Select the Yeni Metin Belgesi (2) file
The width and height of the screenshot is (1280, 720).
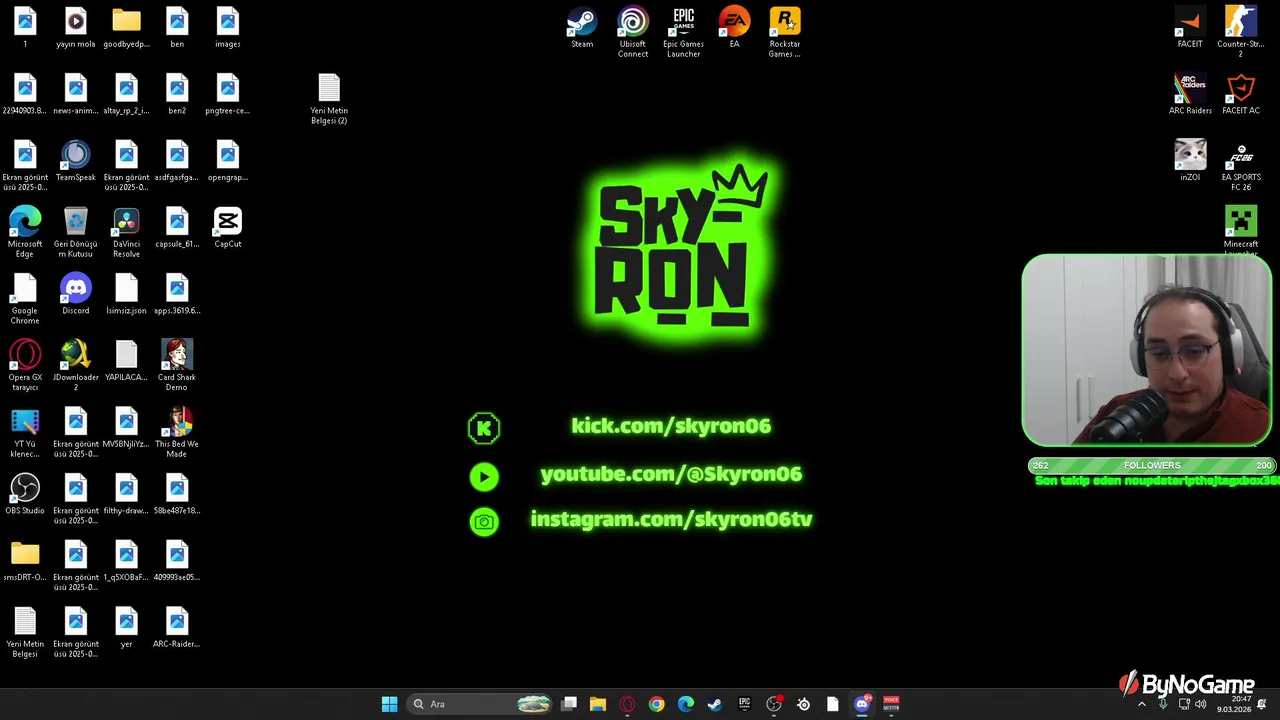[329, 99]
